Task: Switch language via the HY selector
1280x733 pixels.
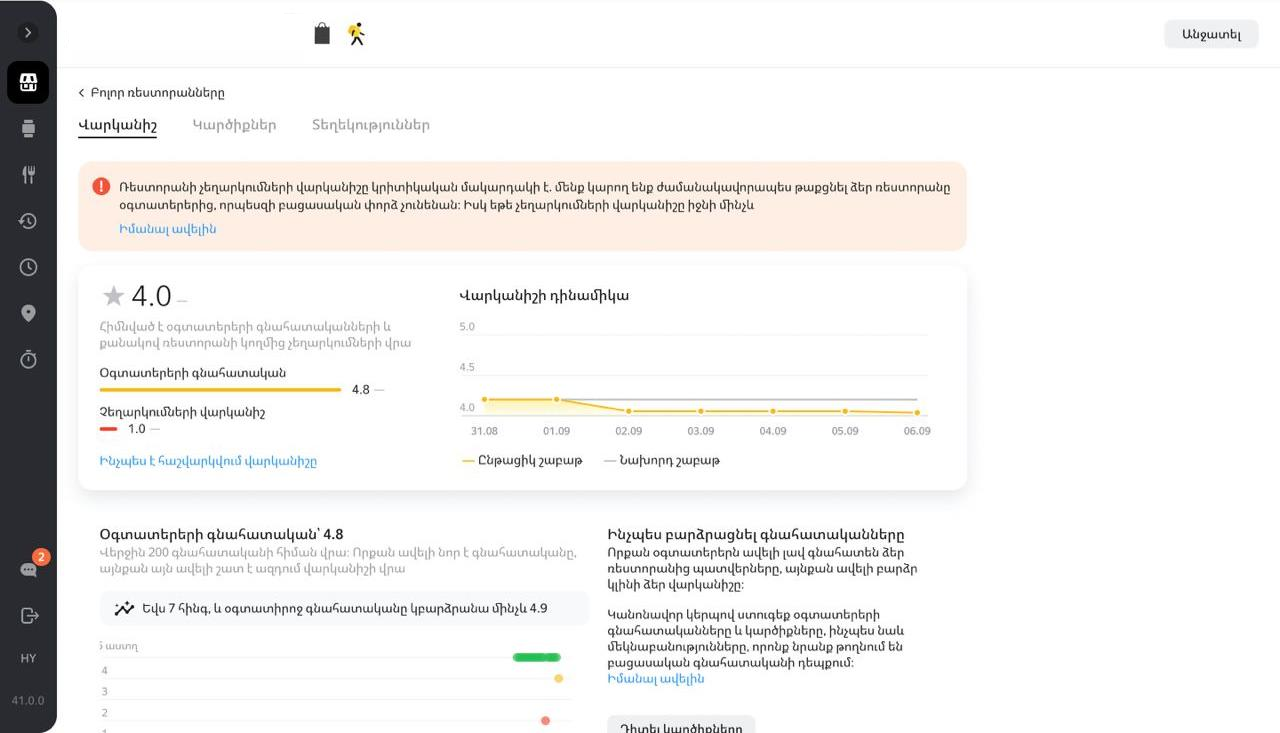Action: (x=28, y=658)
